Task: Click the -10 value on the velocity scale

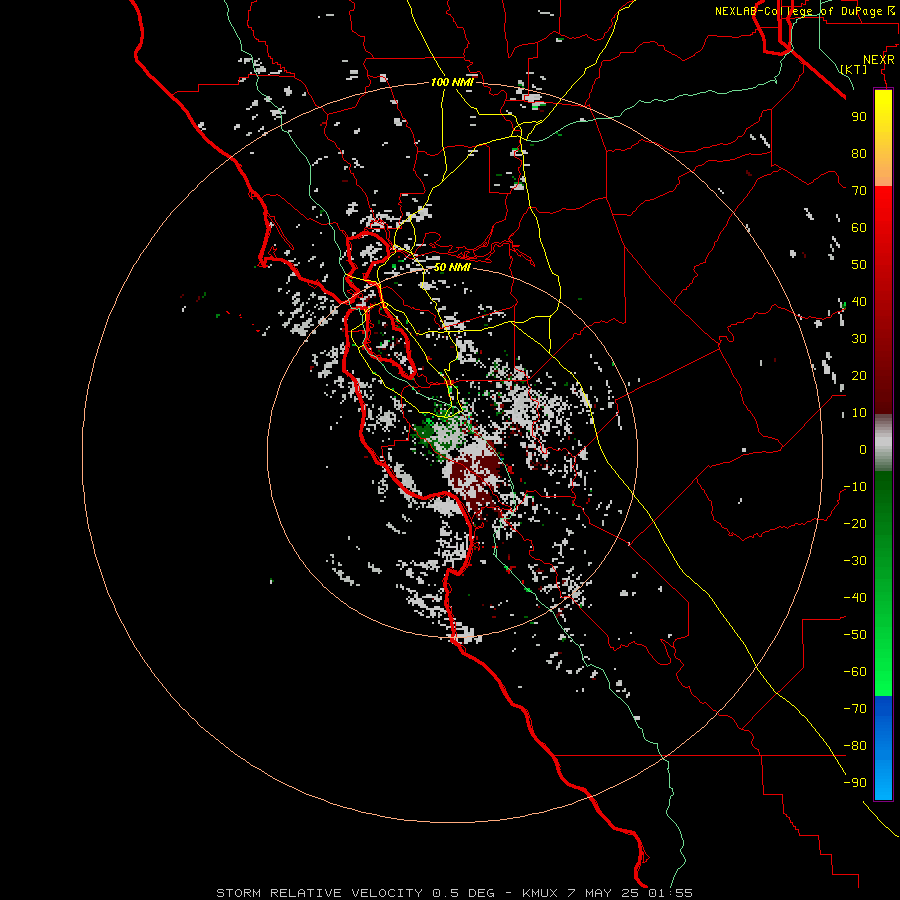Action: [855, 487]
